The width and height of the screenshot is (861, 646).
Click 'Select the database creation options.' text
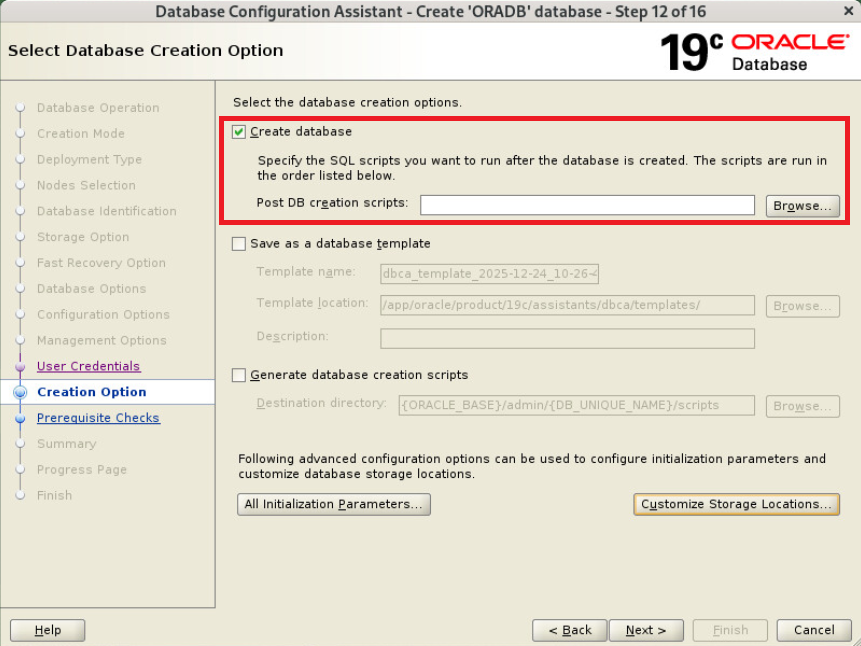[x=347, y=103]
